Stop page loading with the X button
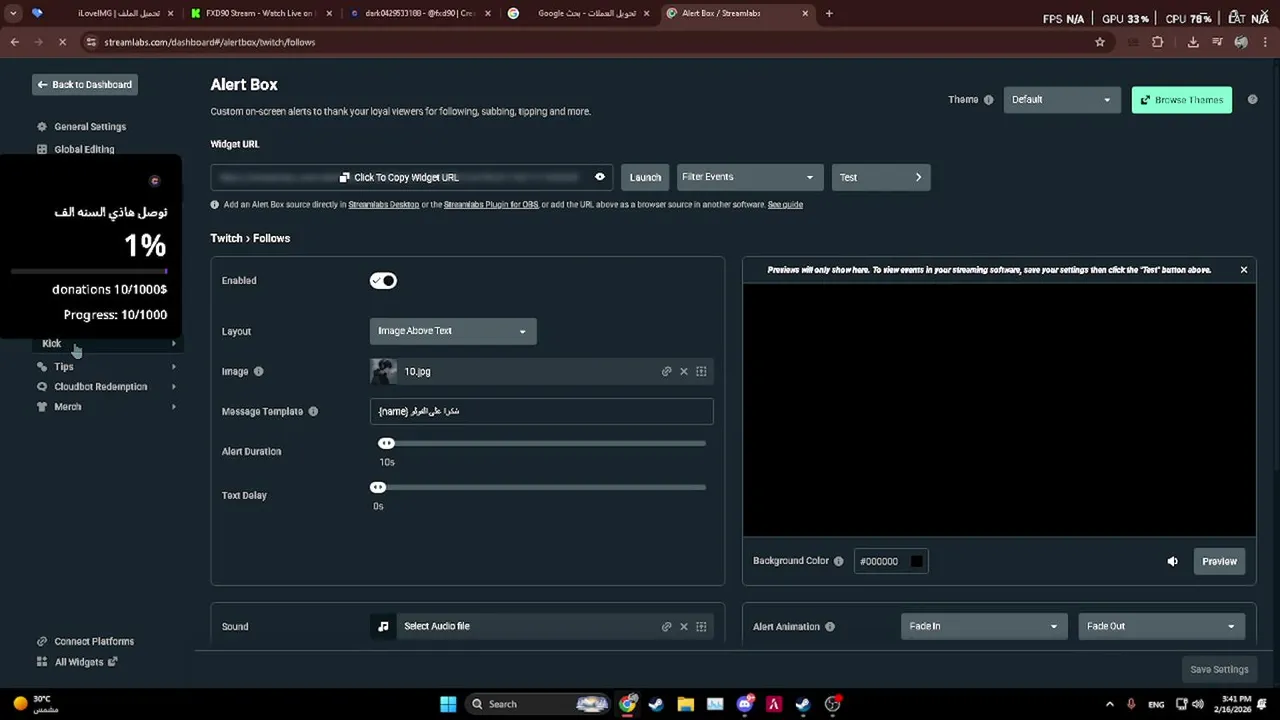This screenshot has width=1280, height=720. [x=62, y=42]
